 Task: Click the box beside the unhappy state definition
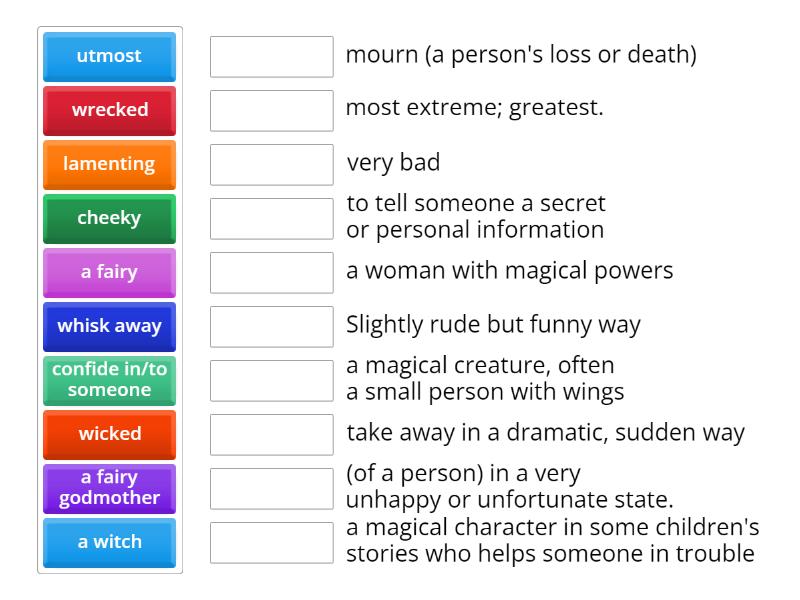(271, 488)
